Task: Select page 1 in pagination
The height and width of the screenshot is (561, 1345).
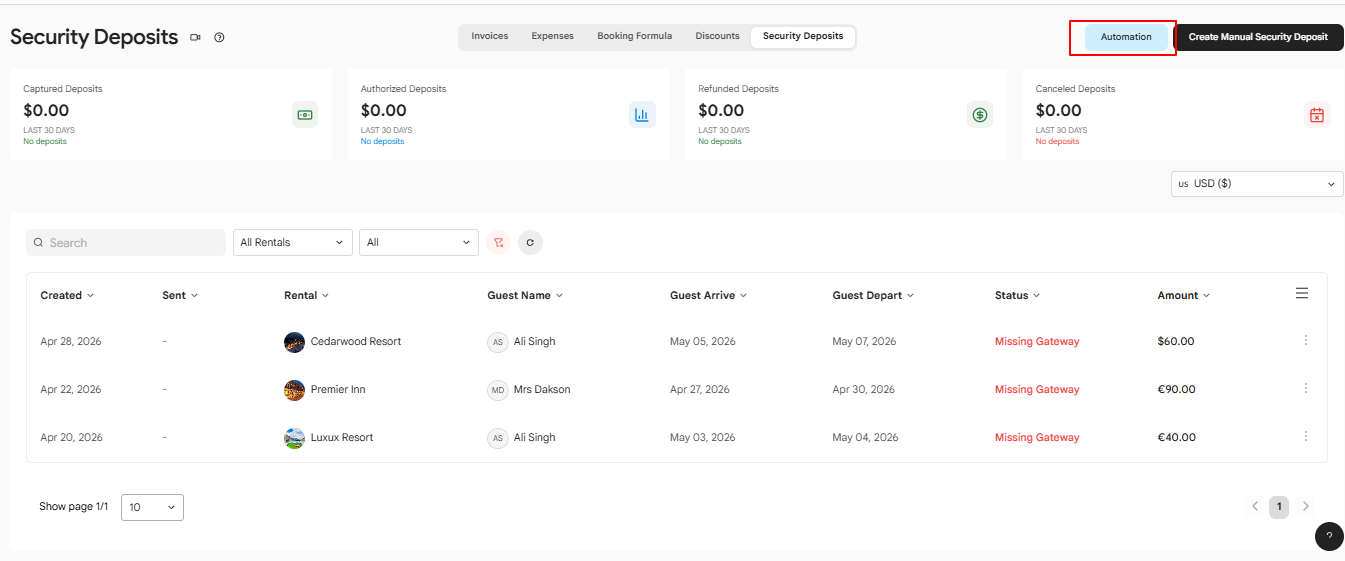Action: point(1279,507)
